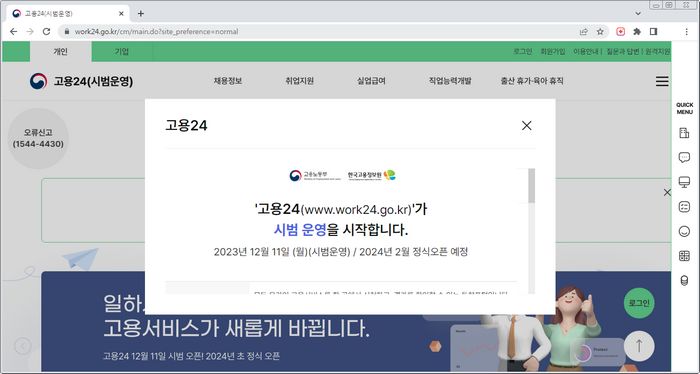Reload the page with refresh icon
This screenshot has width=700, height=374.
coord(46,32)
